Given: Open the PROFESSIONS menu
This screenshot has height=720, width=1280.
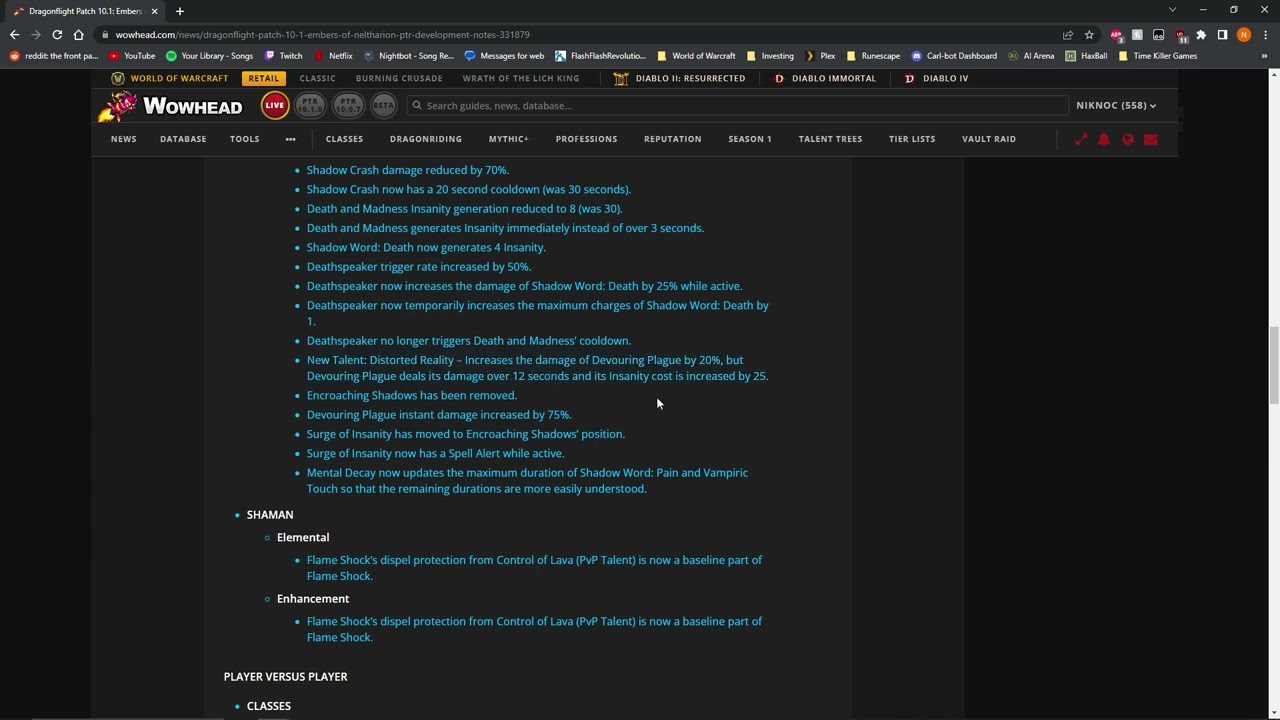Looking at the screenshot, I should coord(586,139).
